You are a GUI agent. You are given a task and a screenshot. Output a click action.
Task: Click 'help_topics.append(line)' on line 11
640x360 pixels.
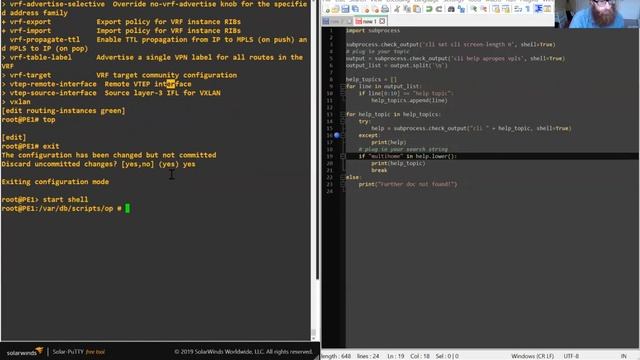(x=409, y=100)
